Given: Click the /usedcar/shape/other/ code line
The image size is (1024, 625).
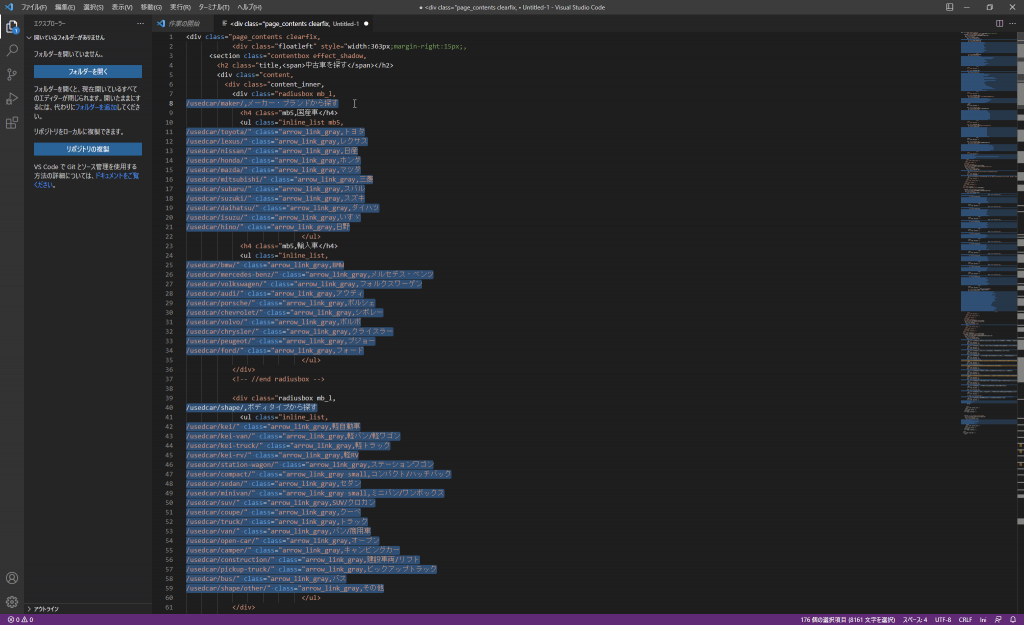Looking at the screenshot, I should [285, 588].
